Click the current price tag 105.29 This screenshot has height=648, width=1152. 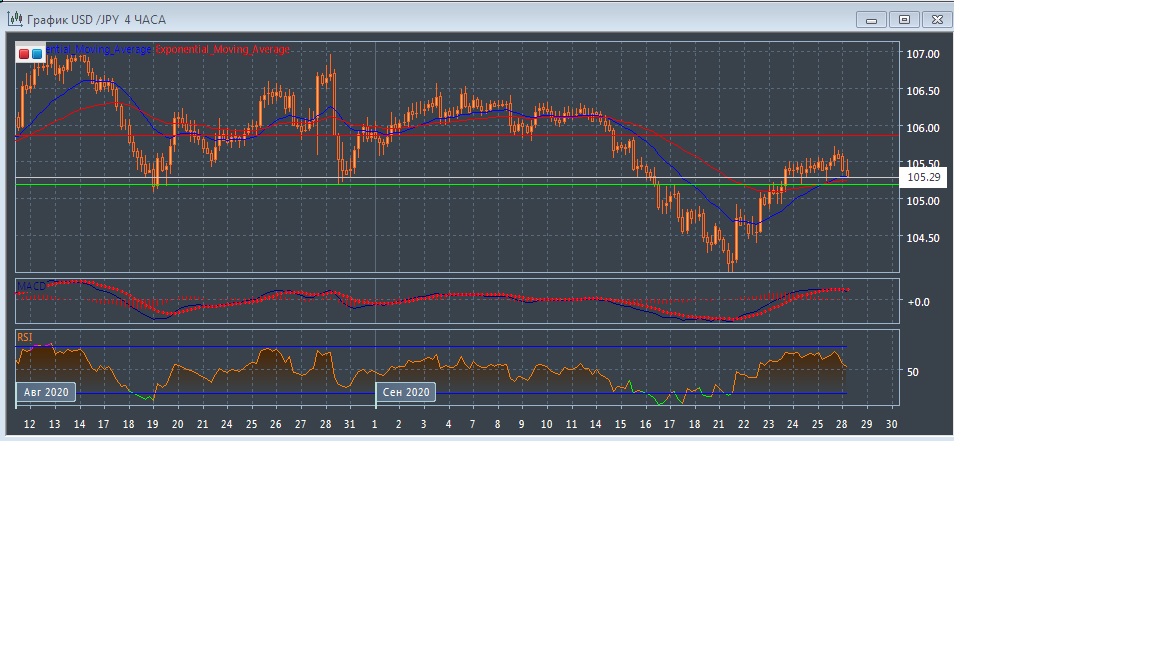[922, 178]
